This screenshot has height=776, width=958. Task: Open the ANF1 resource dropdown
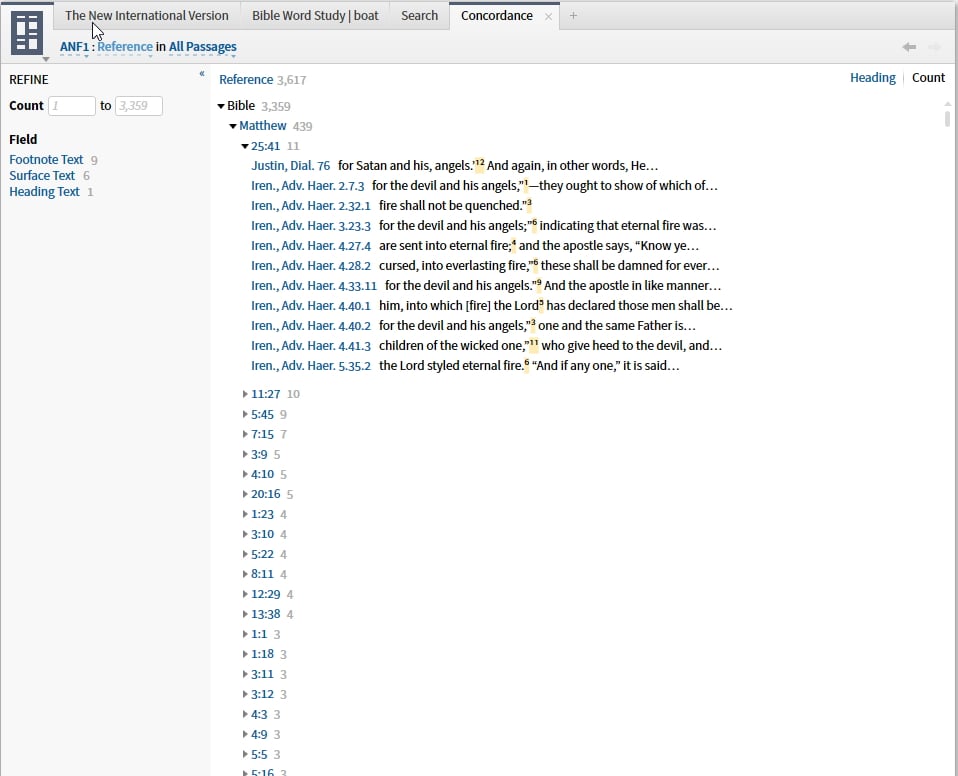(x=75, y=47)
